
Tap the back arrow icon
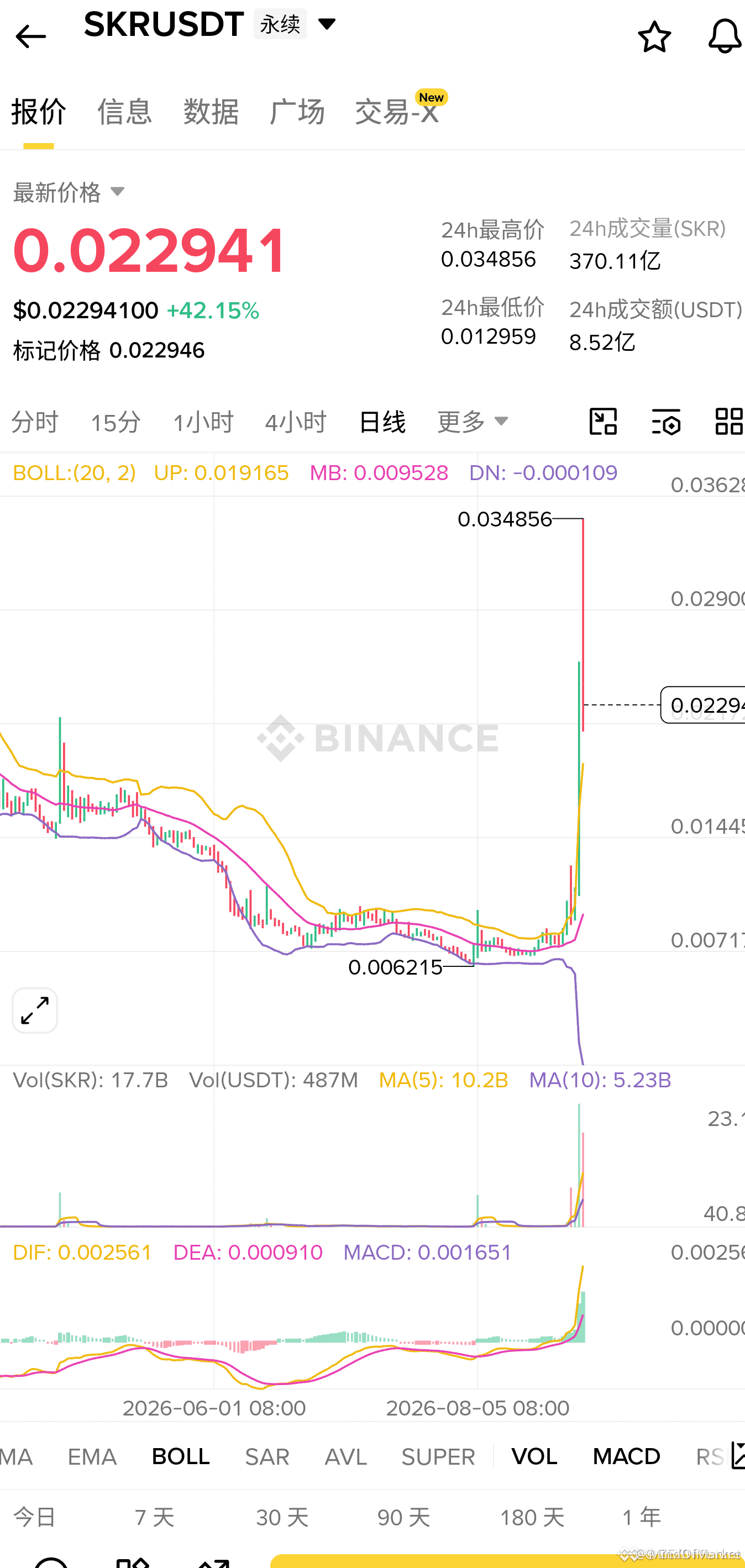tap(30, 37)
